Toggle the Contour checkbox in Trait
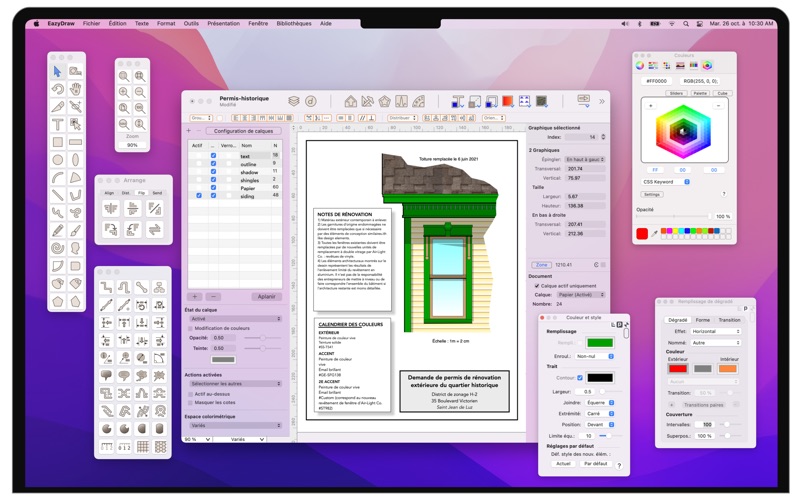Image resolution: width=800 pixels, height=500 pixels. coord(580,378)
